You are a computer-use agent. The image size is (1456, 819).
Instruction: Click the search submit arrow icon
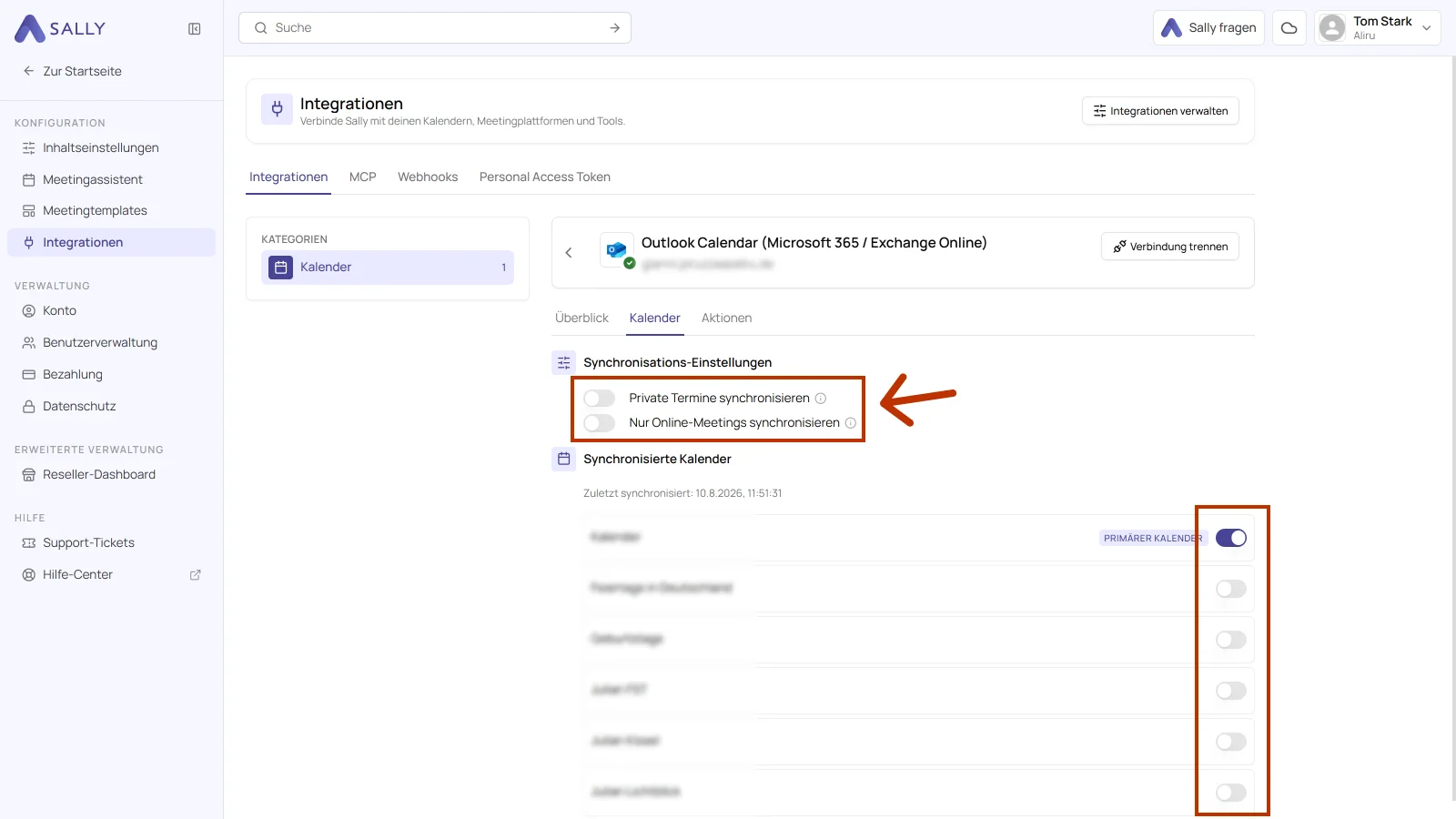coord(615,28)
